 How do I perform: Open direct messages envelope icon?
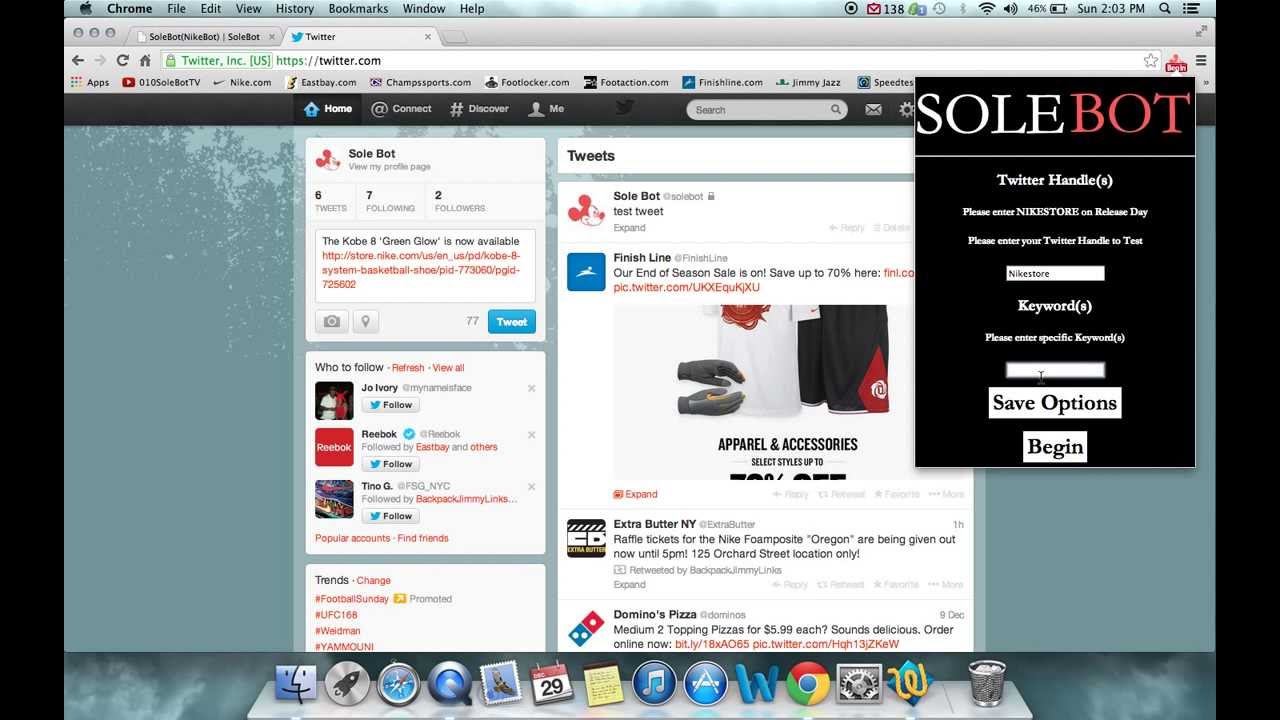tap(874, 110)
